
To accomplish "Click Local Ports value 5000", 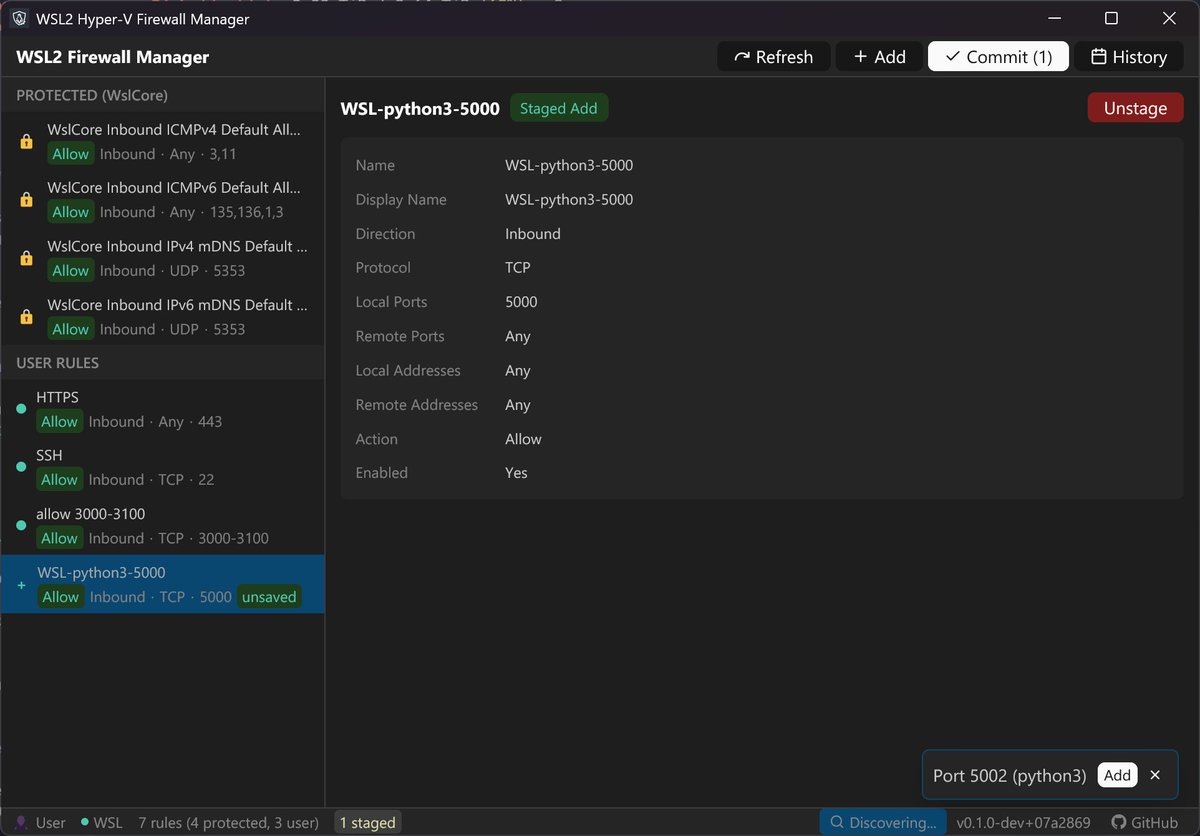I will [521, 302].
